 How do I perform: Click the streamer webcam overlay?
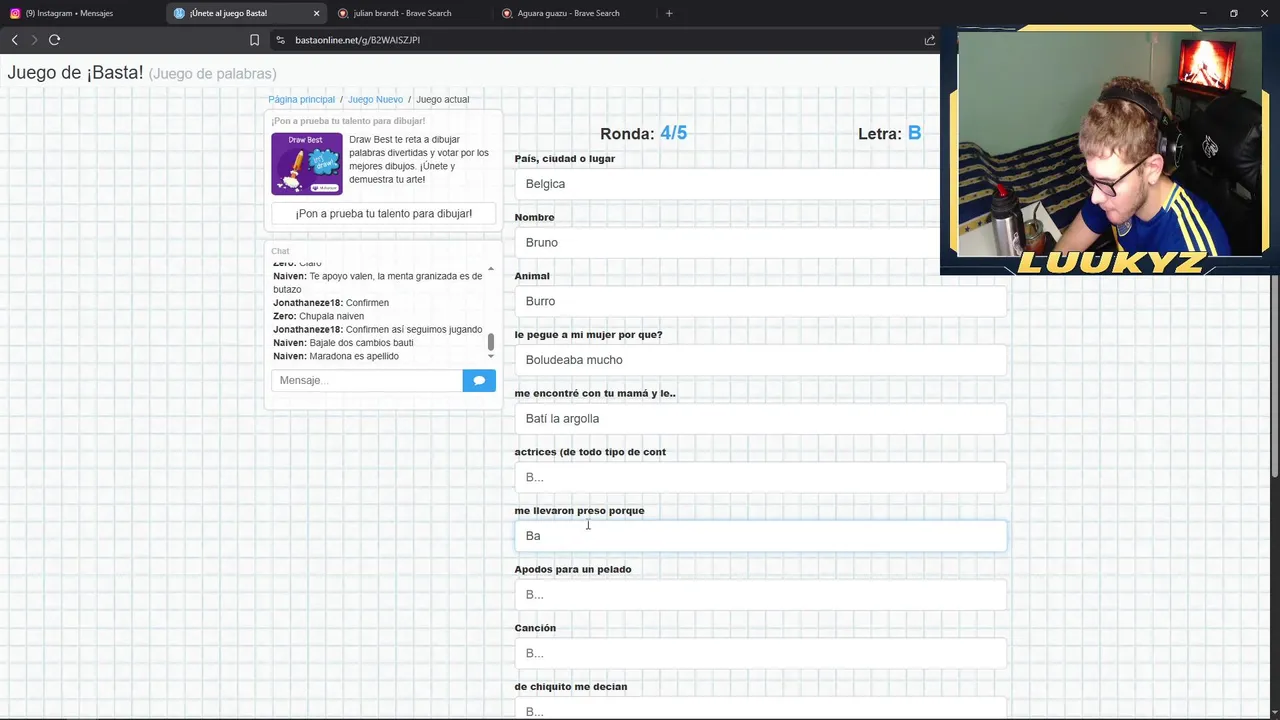point(1110,150)
